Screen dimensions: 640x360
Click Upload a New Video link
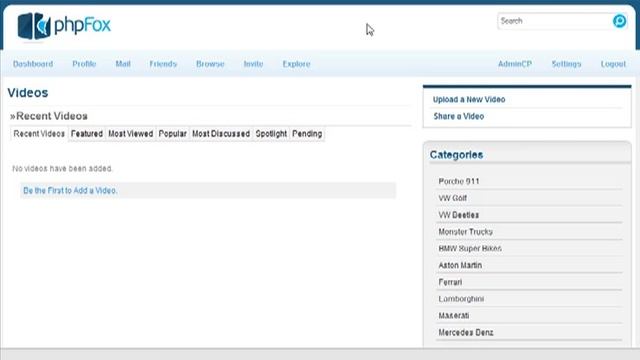pos(469,100)
